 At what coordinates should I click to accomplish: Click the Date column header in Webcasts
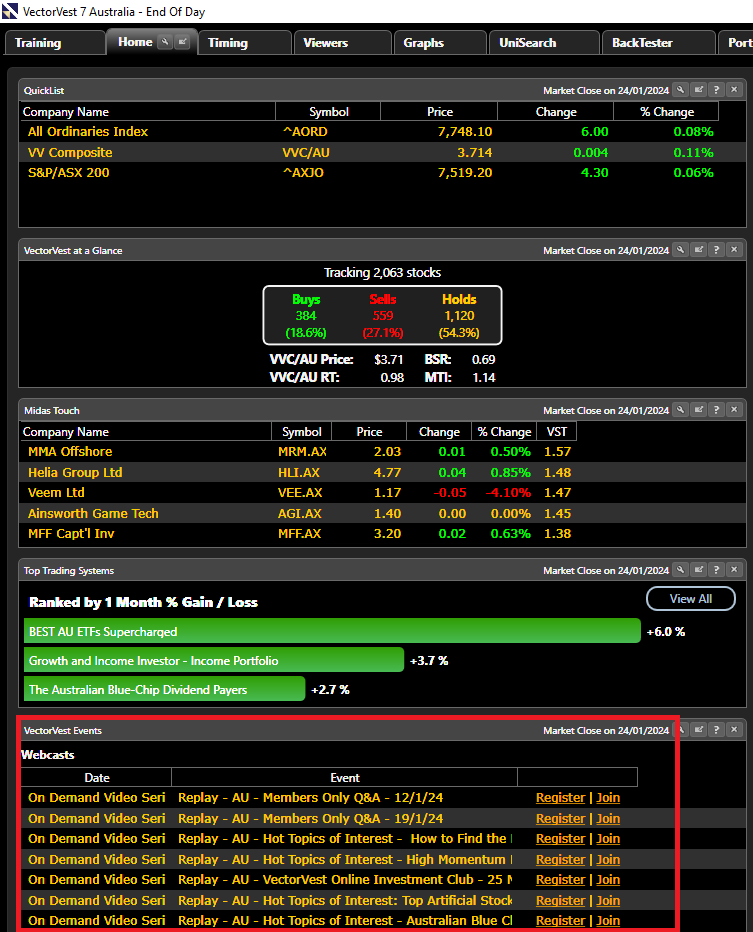click(x=96, y=777)
